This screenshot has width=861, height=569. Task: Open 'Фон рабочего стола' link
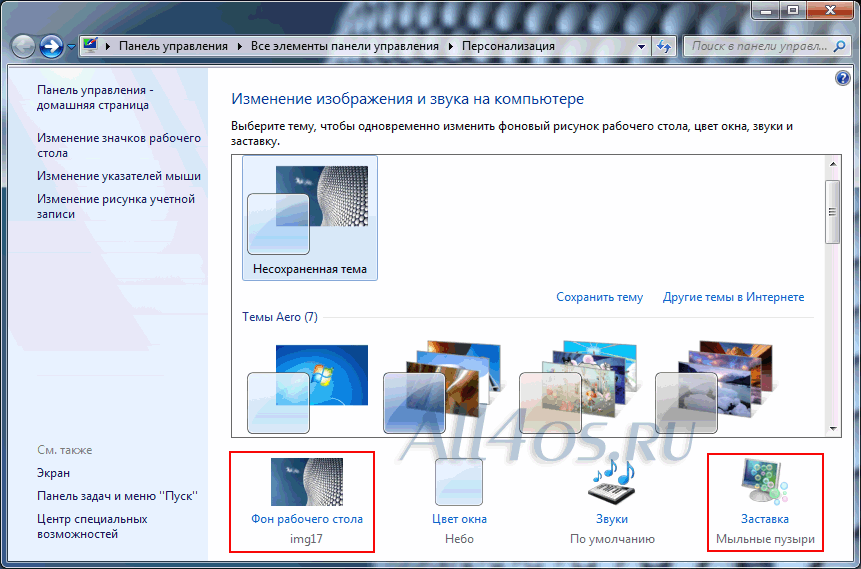click(x=307, y=519)
